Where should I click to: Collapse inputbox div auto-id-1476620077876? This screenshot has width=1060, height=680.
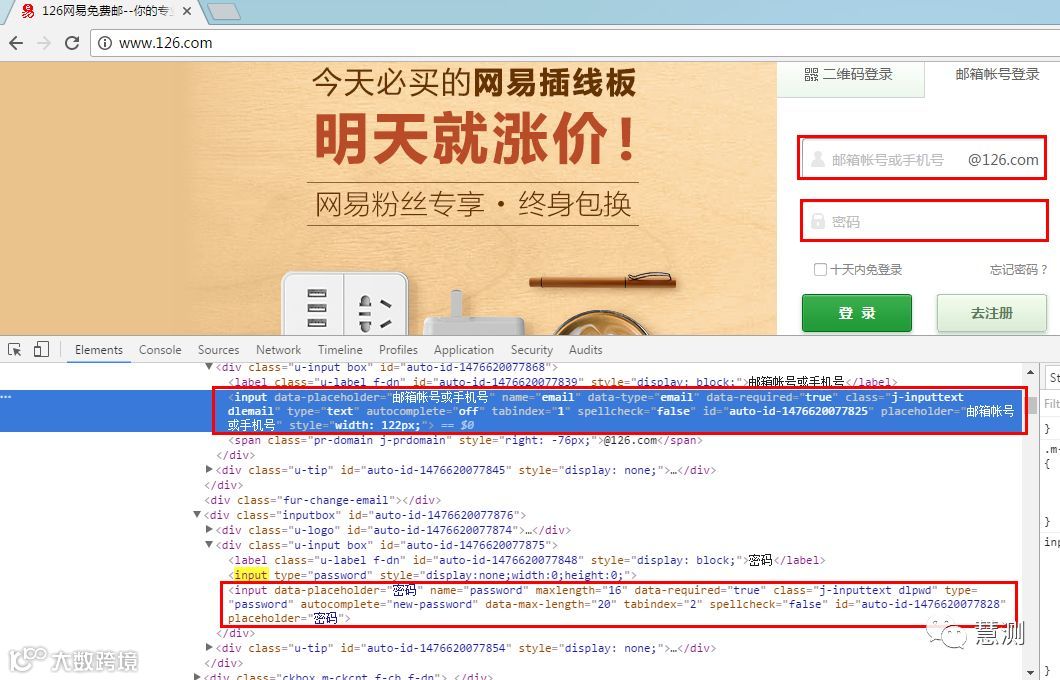(x=197, y=514)
